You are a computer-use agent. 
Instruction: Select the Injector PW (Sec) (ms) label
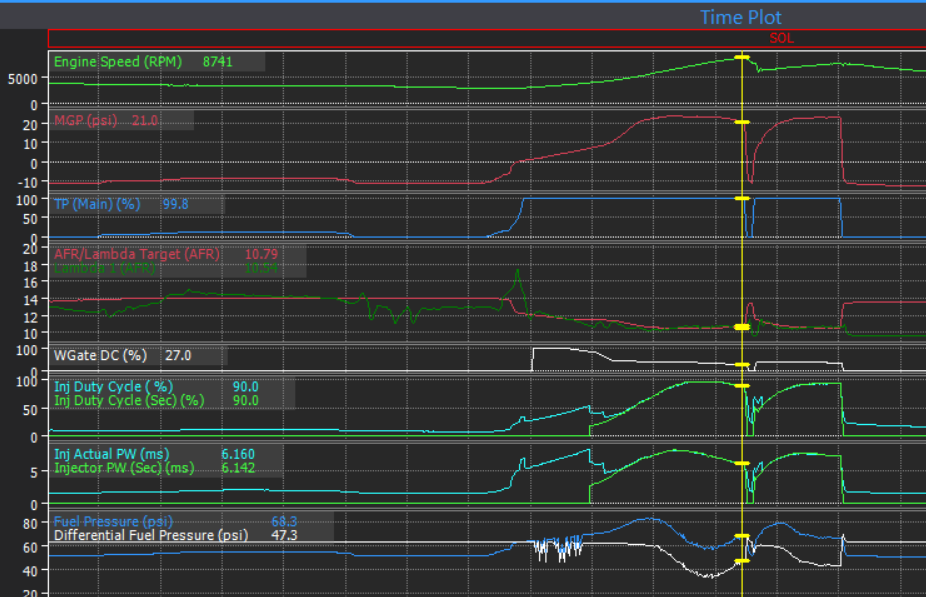124,468
